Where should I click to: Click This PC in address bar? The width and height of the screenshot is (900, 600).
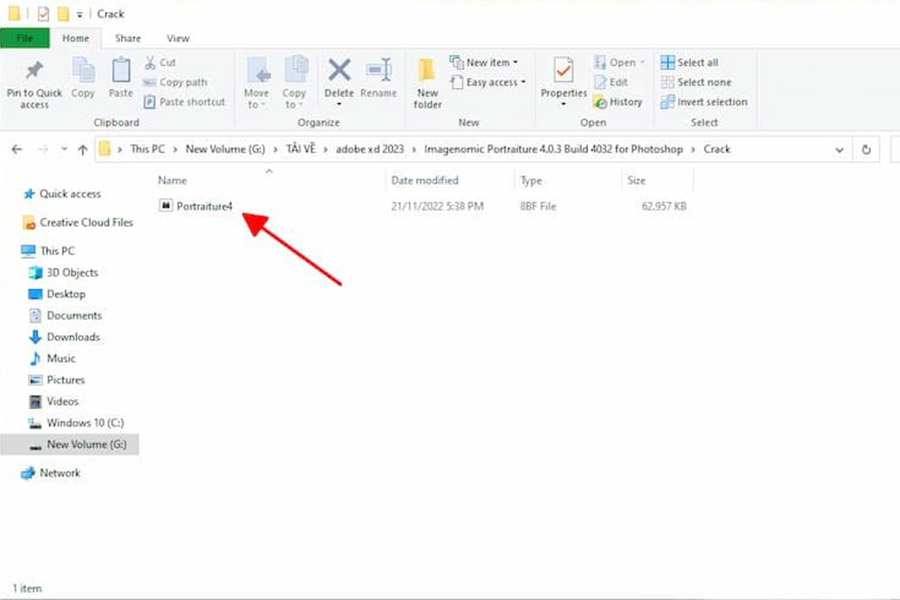pyautogui.click(x=148, y=149)
